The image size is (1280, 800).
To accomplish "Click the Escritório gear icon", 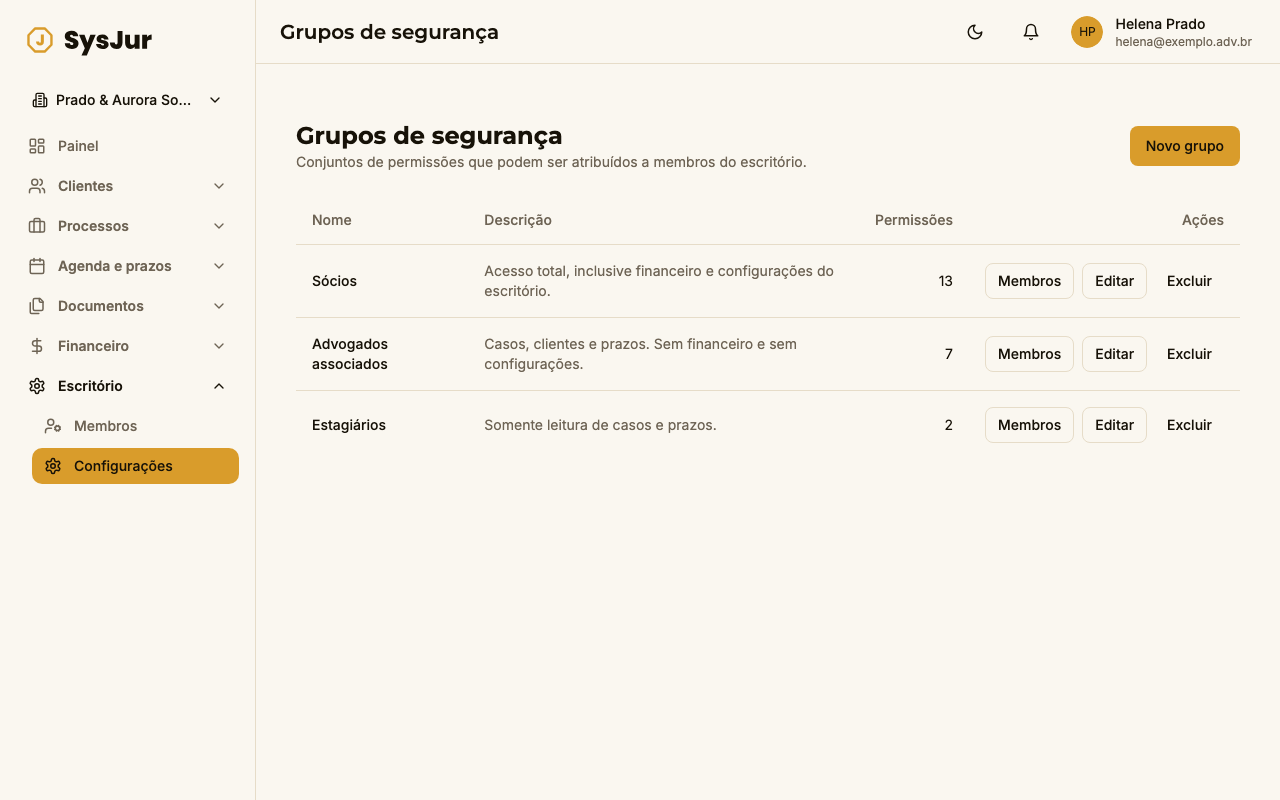I will pos(37,386).
